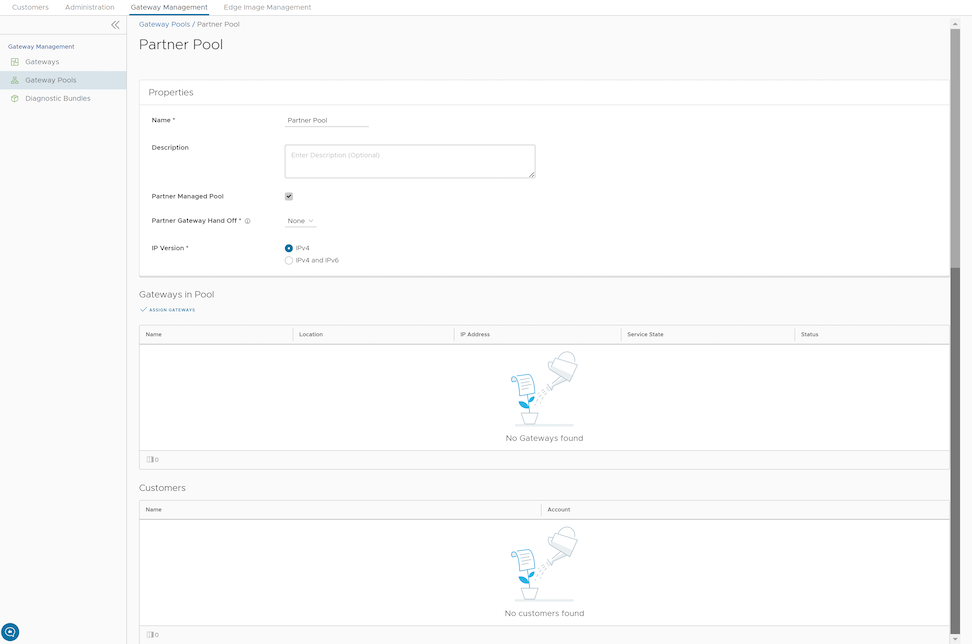972x644 pixels.
Task: Sort the Name column in Gateways table
Action: pyautogui.click(x=153, y=334)
